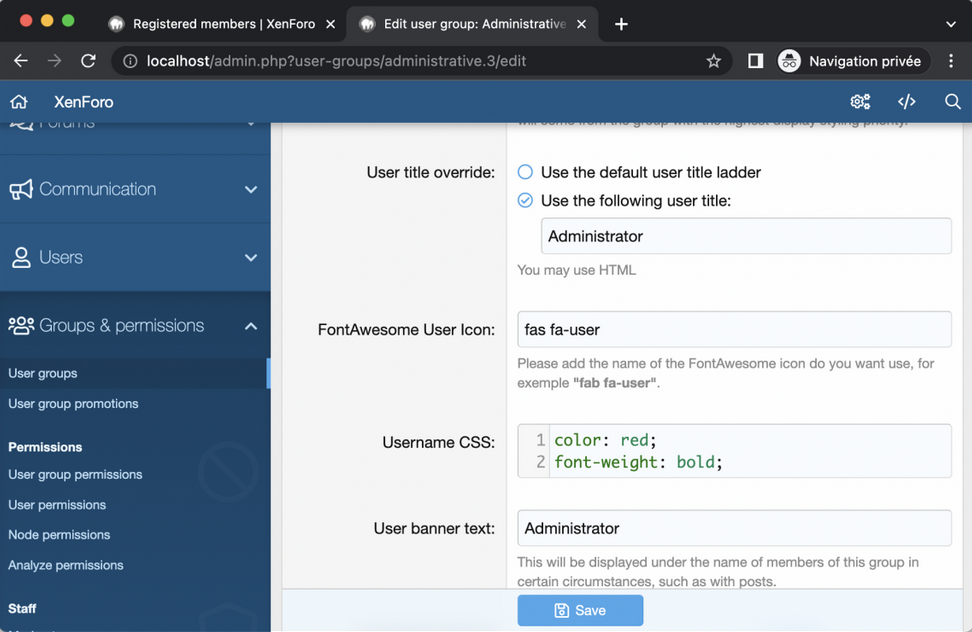
Task: Select 'Use the following user title' option
Action: 525,201
